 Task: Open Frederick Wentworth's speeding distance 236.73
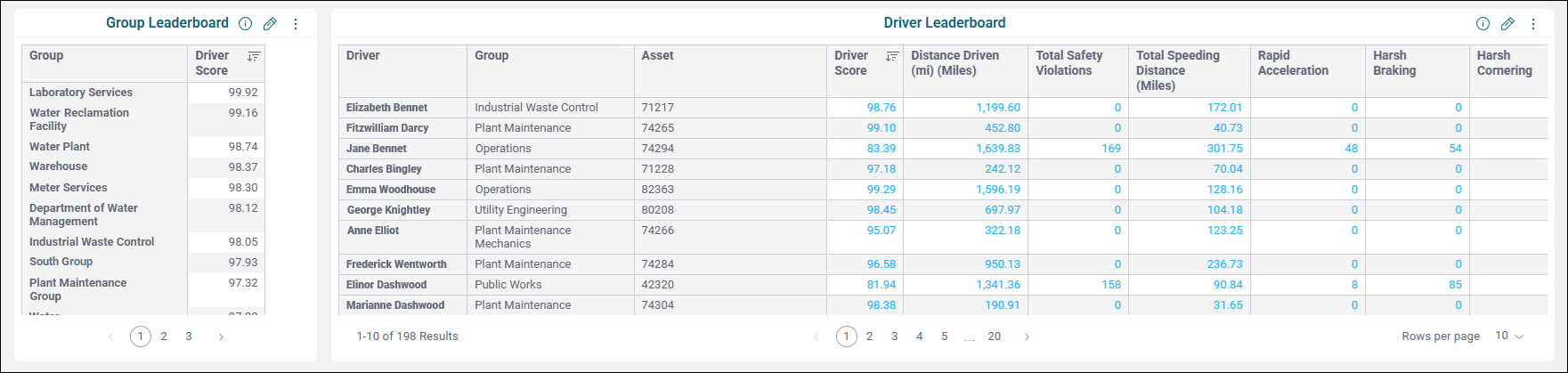(x=1224, y=264)
